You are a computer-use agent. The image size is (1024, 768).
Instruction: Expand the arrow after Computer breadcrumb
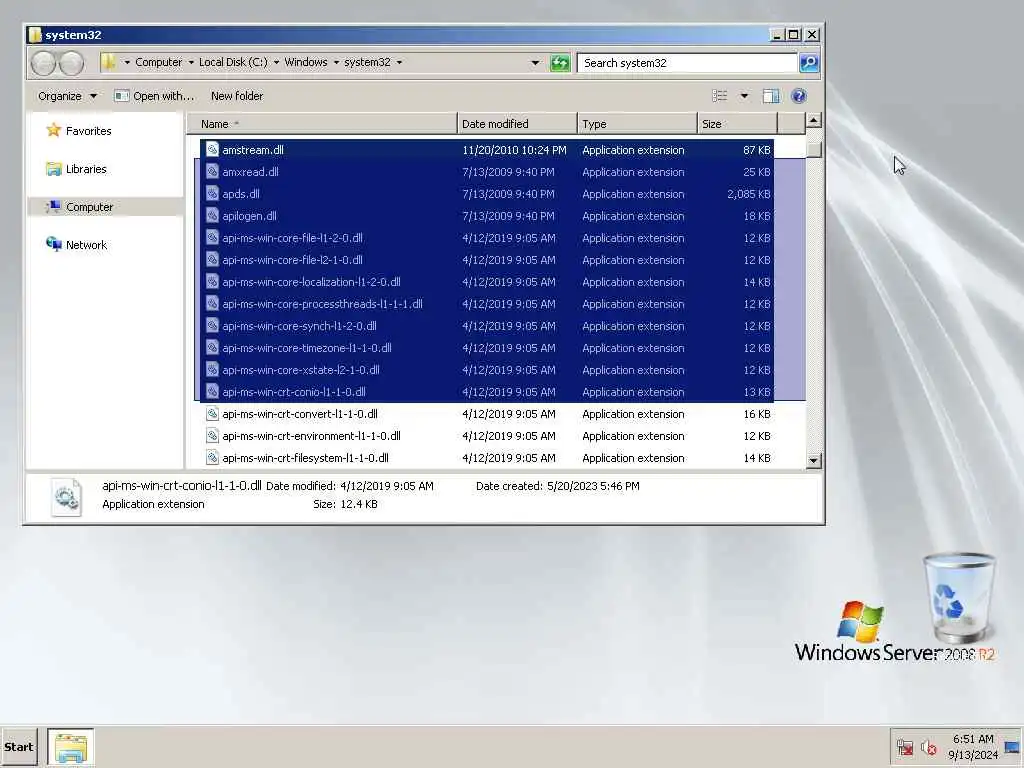[191, 62]
